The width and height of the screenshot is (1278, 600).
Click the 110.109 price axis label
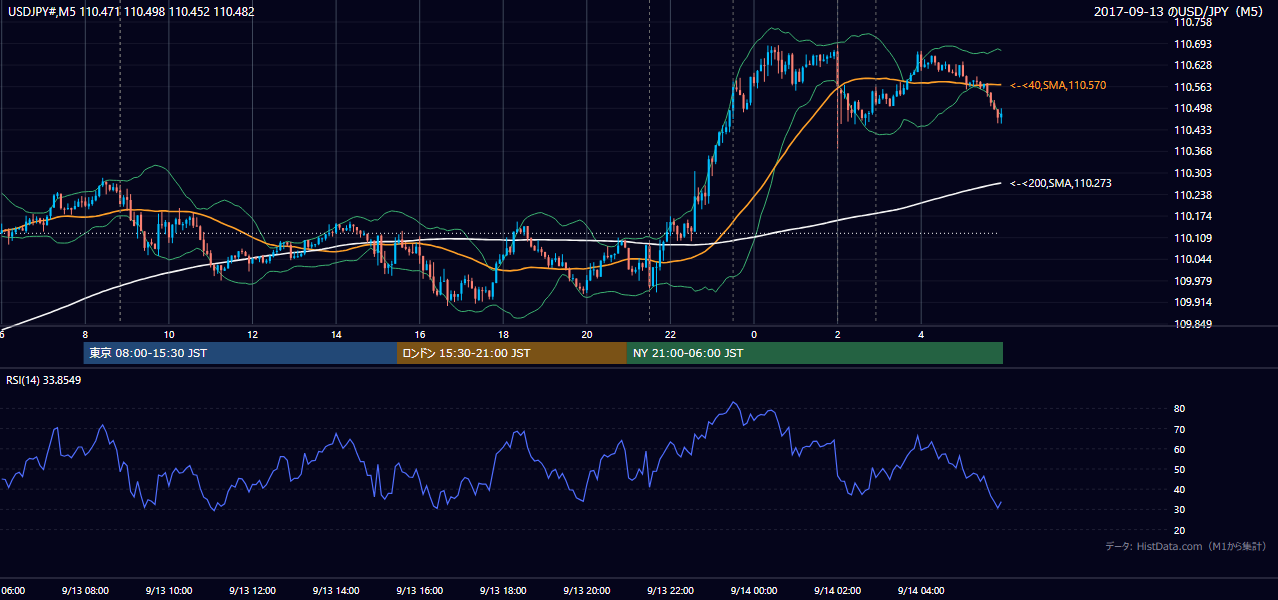pos(1192,238)
